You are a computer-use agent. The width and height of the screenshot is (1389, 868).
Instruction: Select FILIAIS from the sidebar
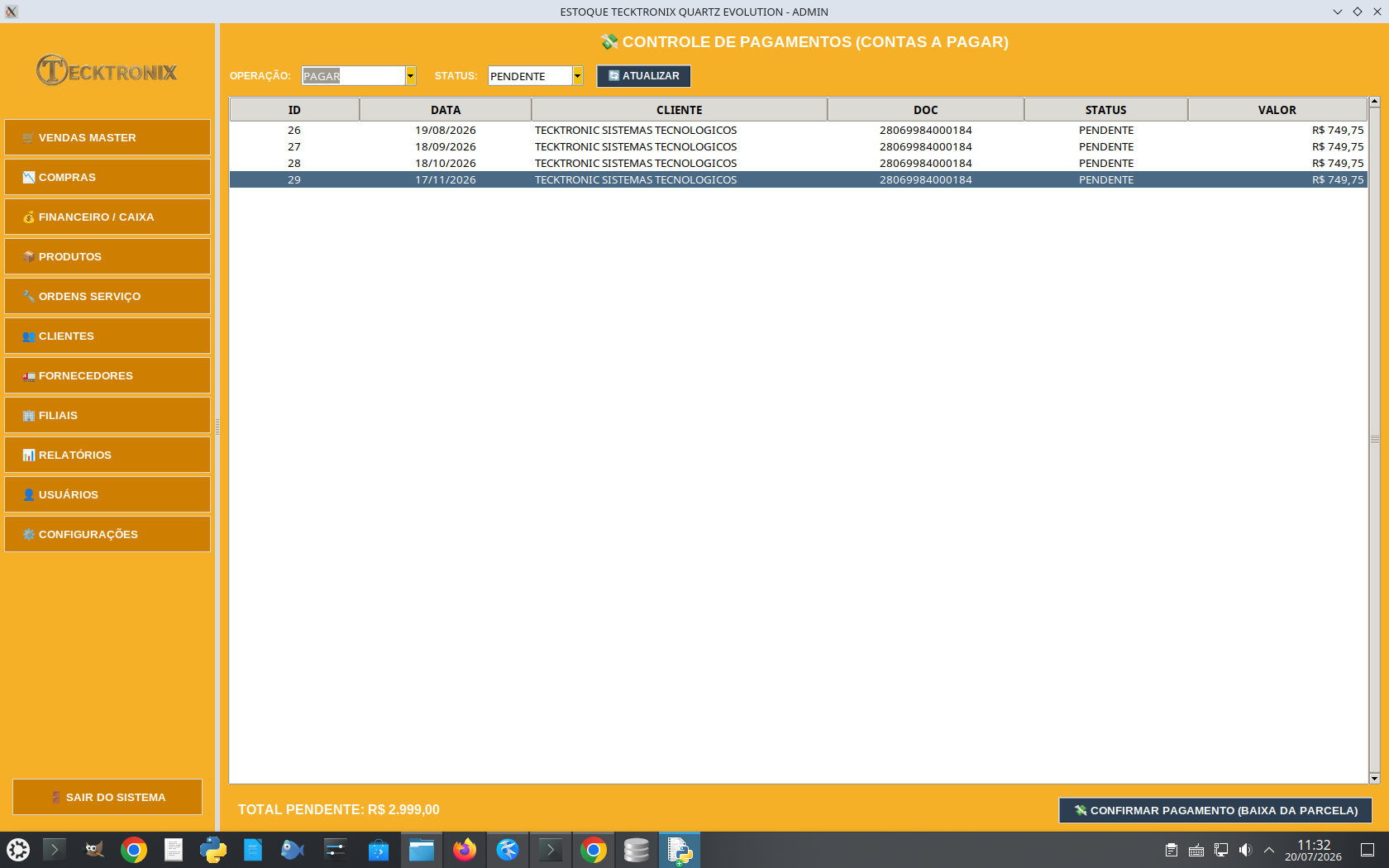coord(107,415)
